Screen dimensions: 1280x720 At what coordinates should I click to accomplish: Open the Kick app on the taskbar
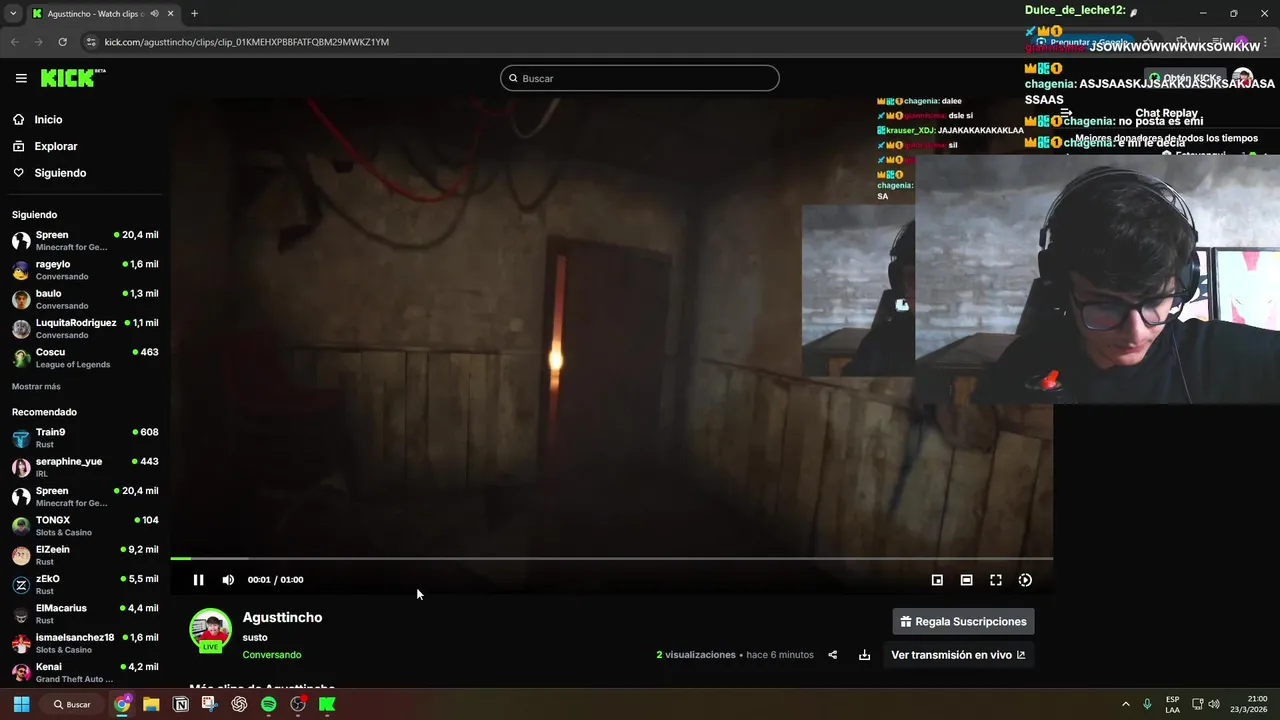tap(327, 704)
